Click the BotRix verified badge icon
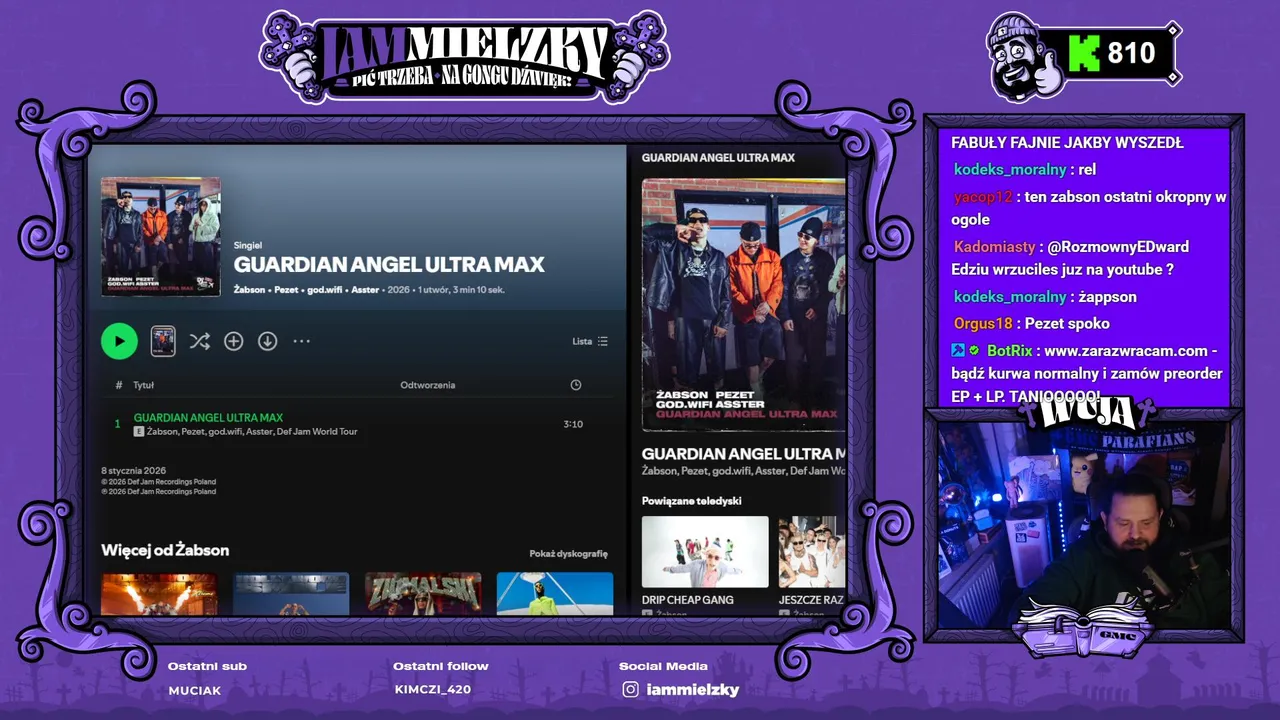 click(974, 350)
